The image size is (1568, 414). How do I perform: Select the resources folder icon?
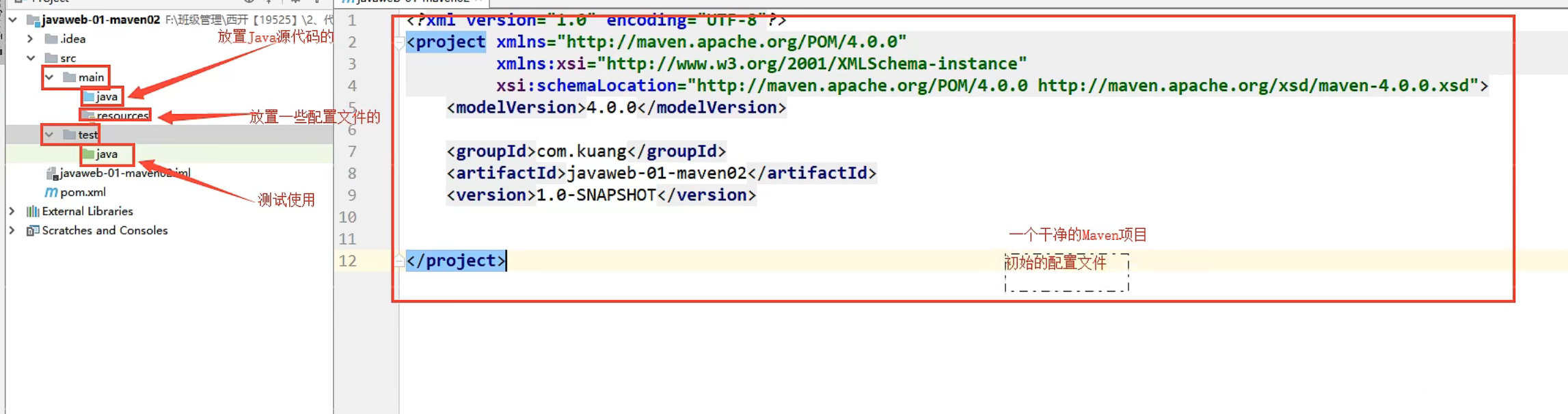click(x=88, y=115)
